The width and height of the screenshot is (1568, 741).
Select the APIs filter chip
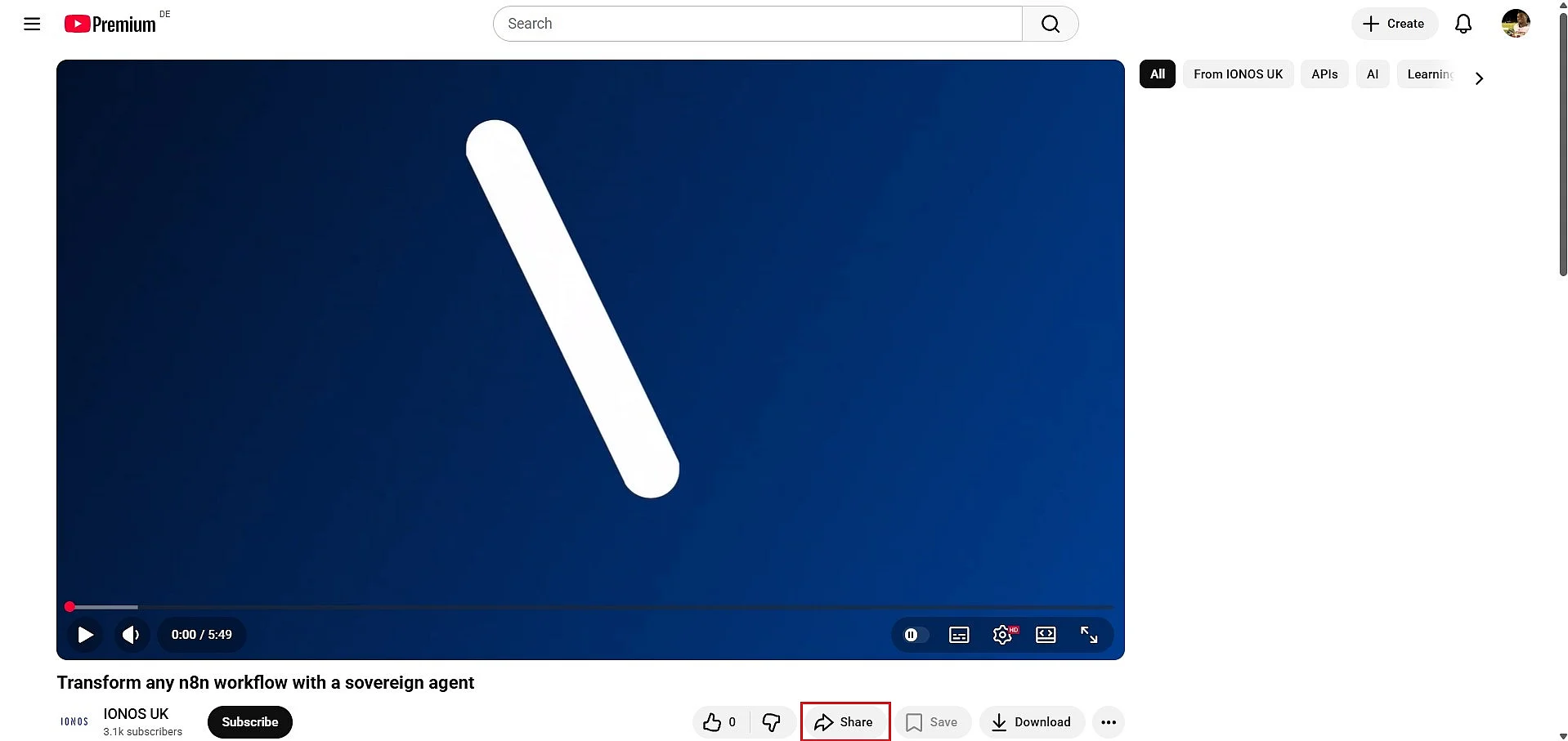pos(1324,74)
